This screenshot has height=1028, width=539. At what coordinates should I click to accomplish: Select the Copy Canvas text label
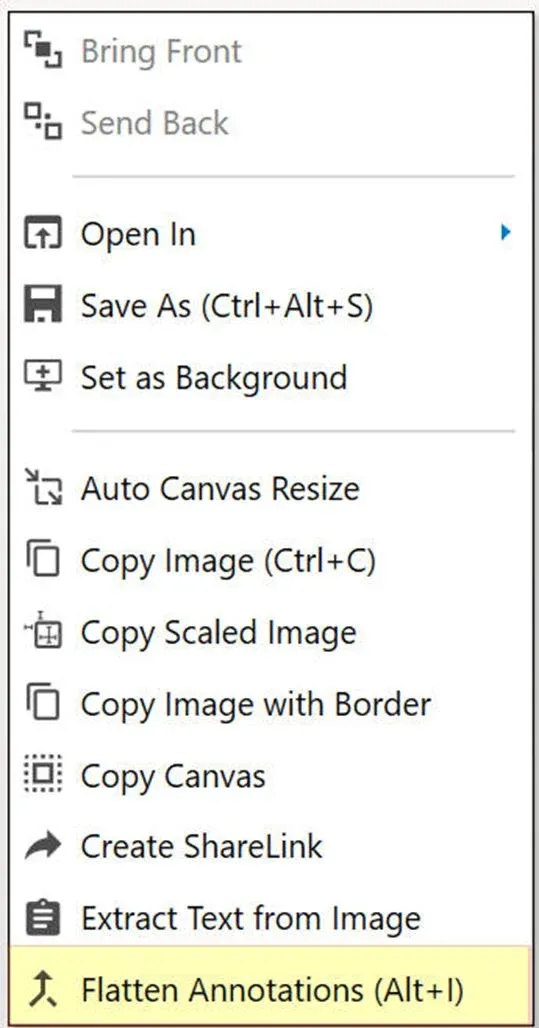click(173, 776)
